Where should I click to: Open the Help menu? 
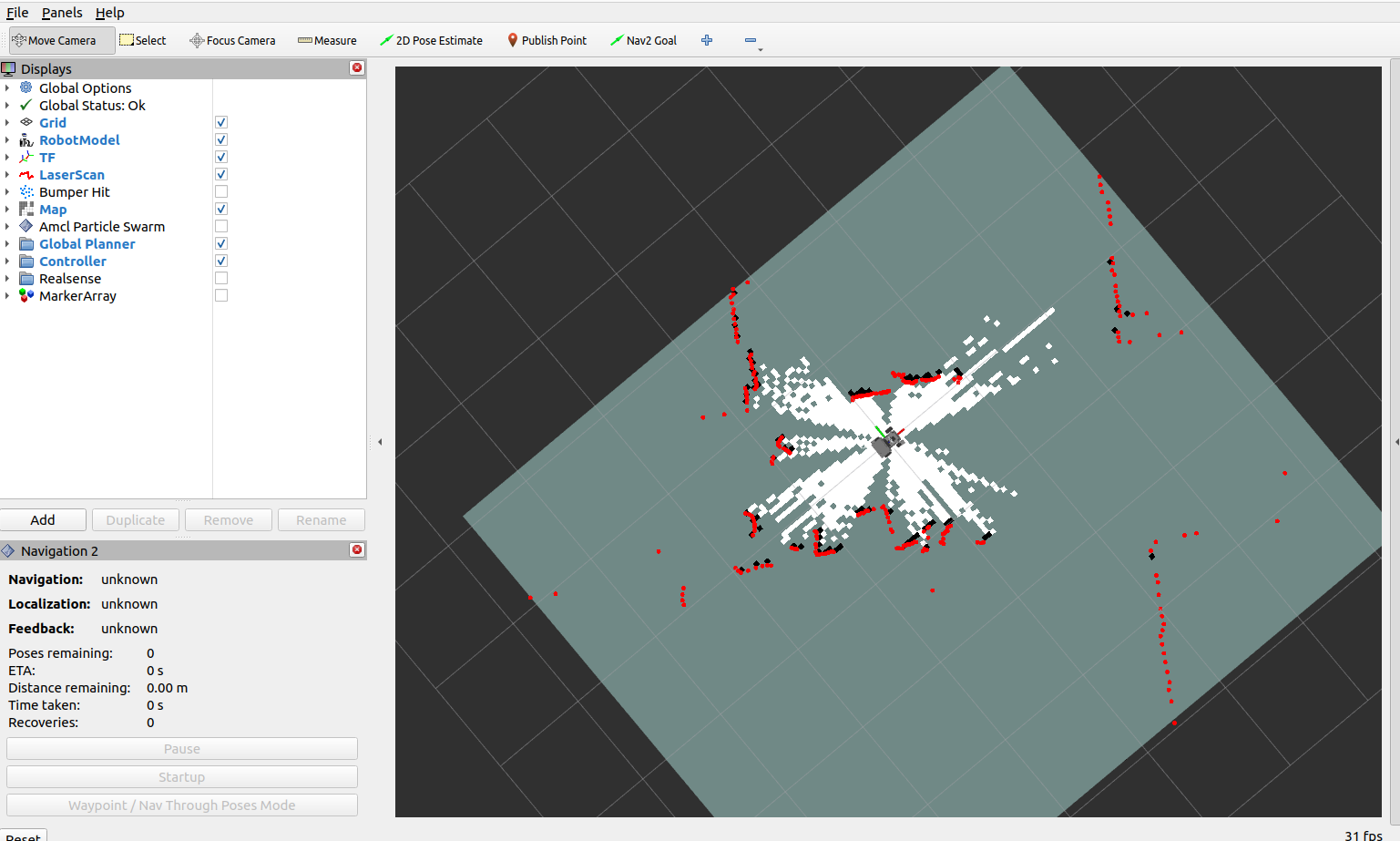[x=109, y=13]
